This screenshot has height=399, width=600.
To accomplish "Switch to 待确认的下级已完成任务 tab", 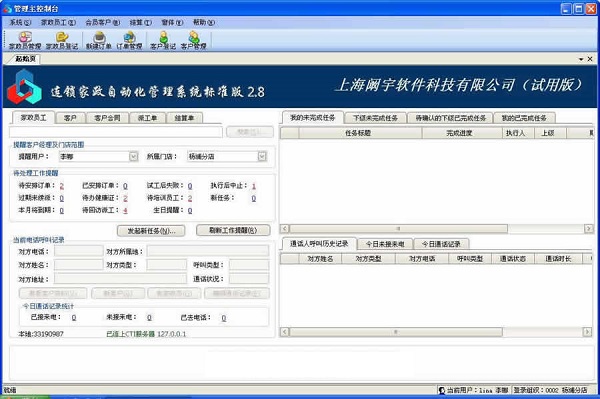I will (450, 118).
